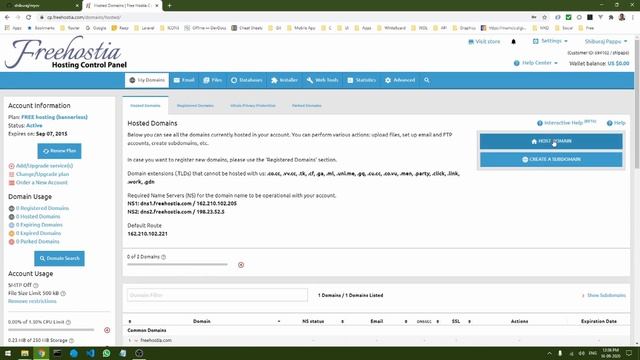Open Windows Start menu

point(8,353)
